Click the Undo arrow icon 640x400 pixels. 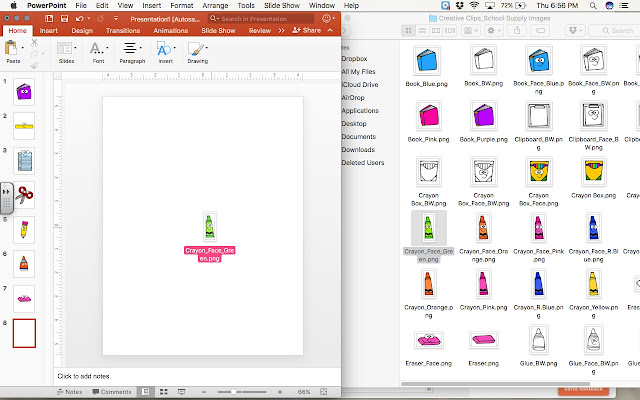[x=80, y=18]
